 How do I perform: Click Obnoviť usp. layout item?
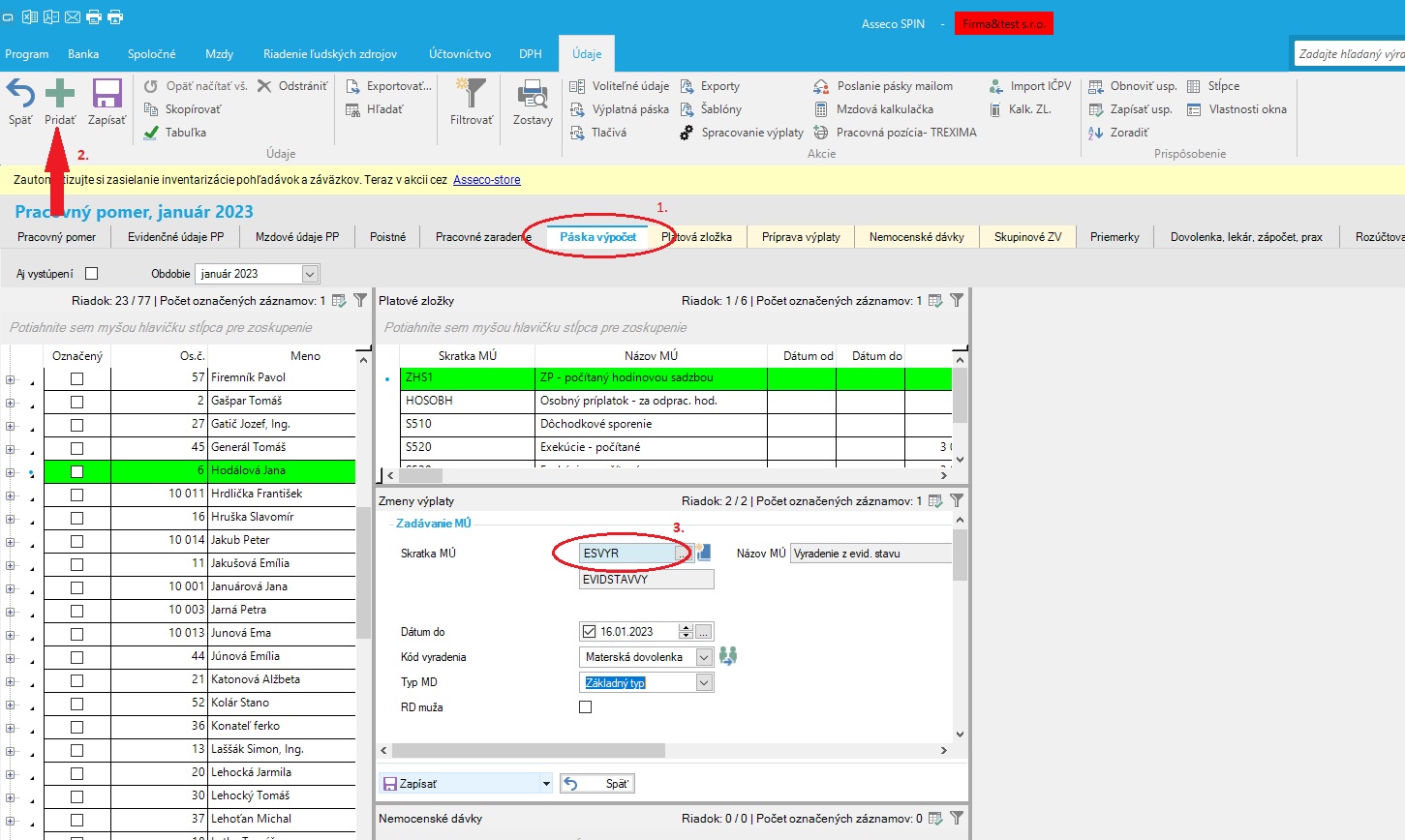(1133, 86)
